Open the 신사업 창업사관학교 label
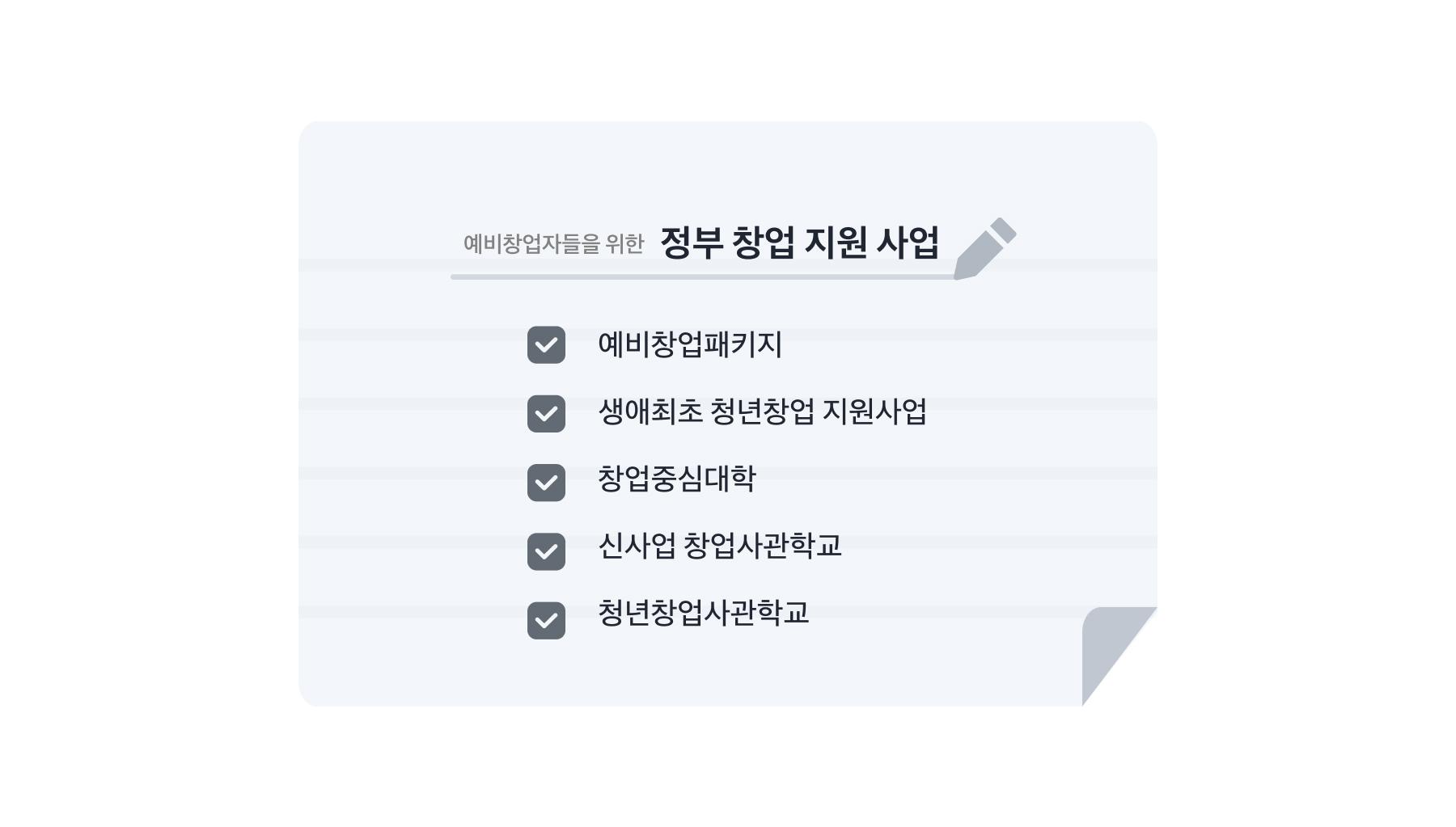 tap(719, 546)
